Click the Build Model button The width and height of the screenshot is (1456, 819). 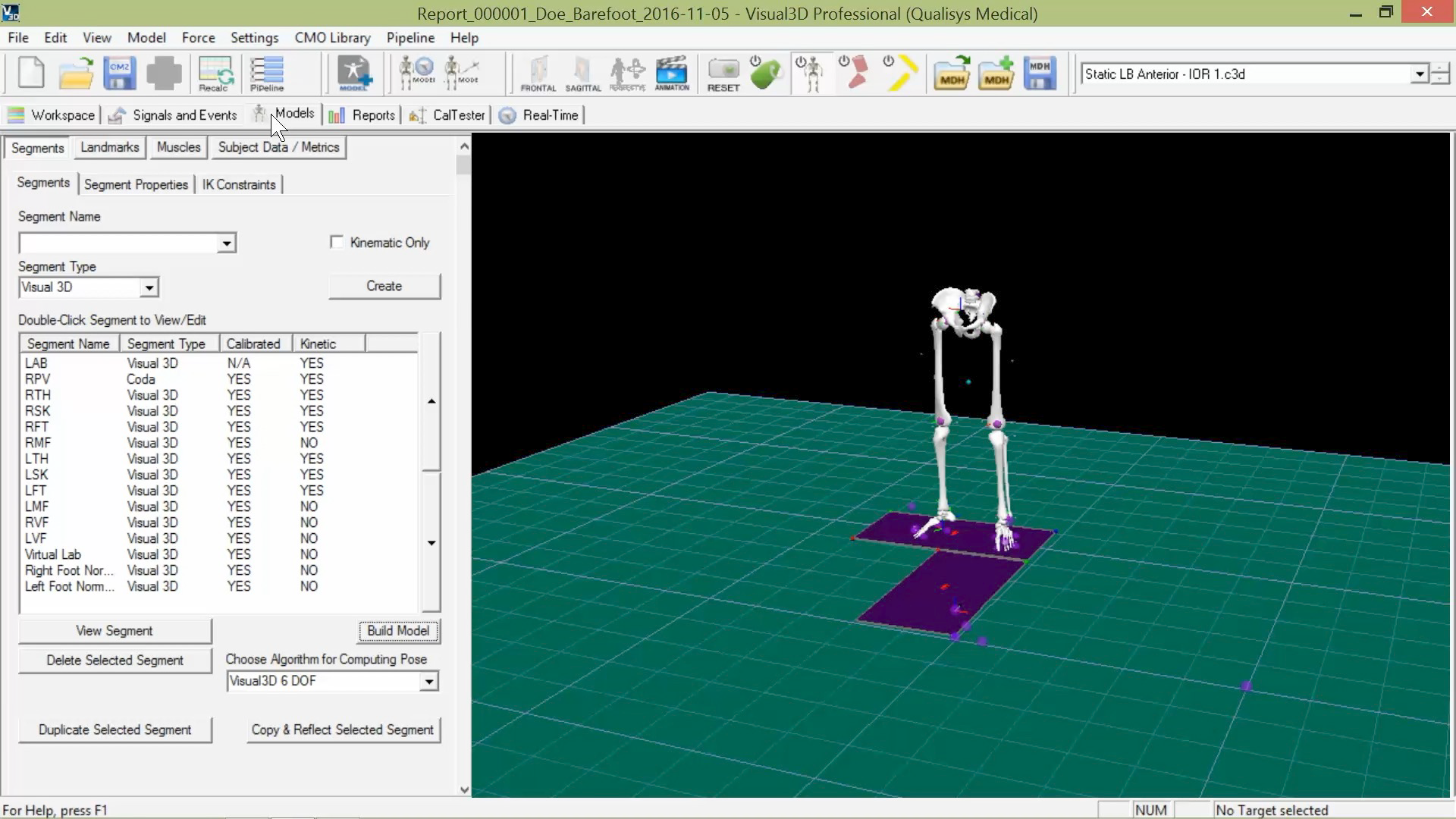[x=398, y=631]
